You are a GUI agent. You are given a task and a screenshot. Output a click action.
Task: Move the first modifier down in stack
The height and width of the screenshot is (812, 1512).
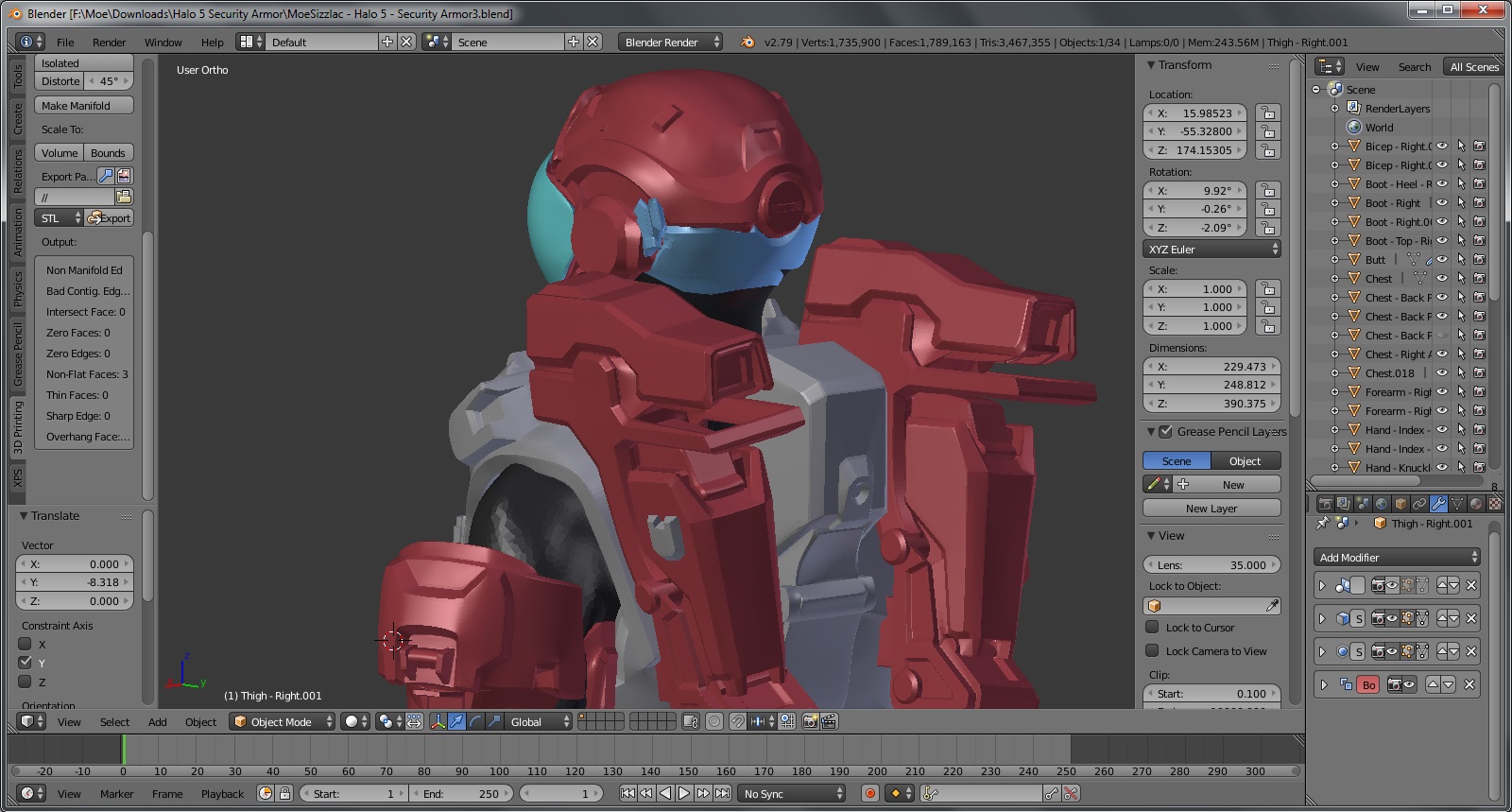click(x=1454, y=585)
